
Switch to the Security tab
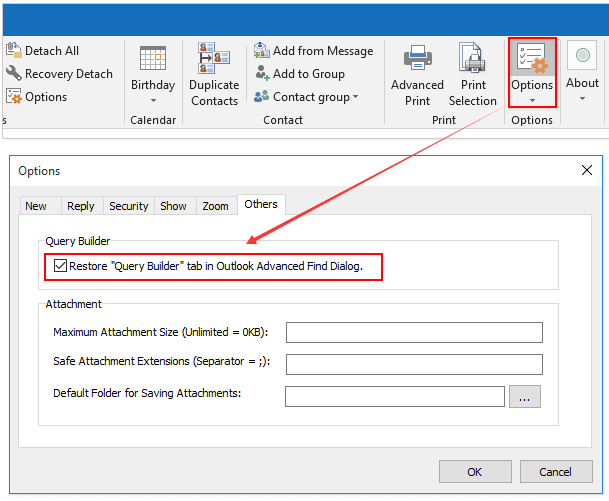pyautogui.click(x=128, y=206)
